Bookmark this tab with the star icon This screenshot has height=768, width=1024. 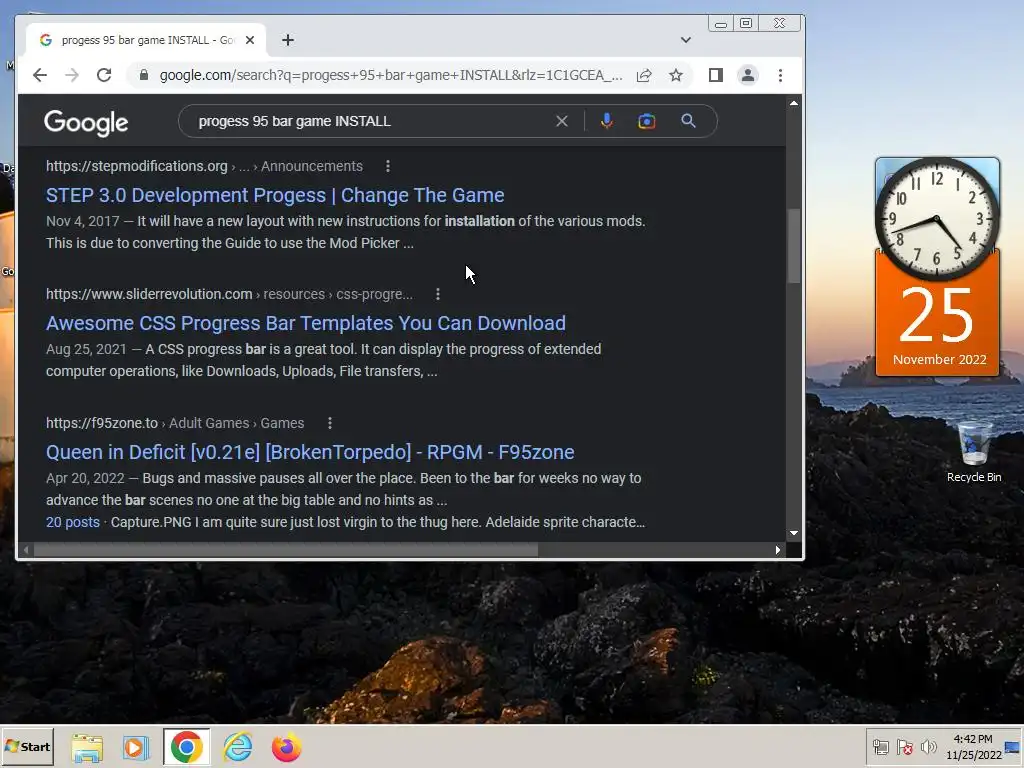coord(676,75)
